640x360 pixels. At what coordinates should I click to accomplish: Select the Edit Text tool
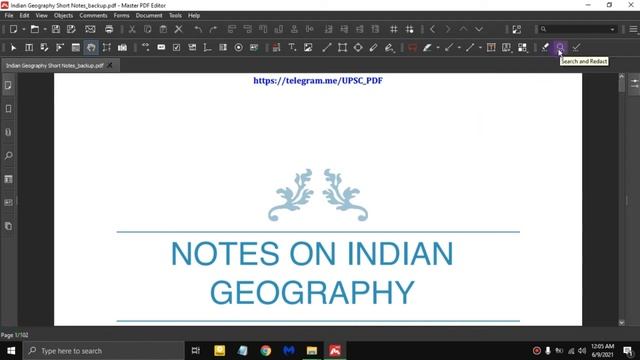[x=29, y=48]
